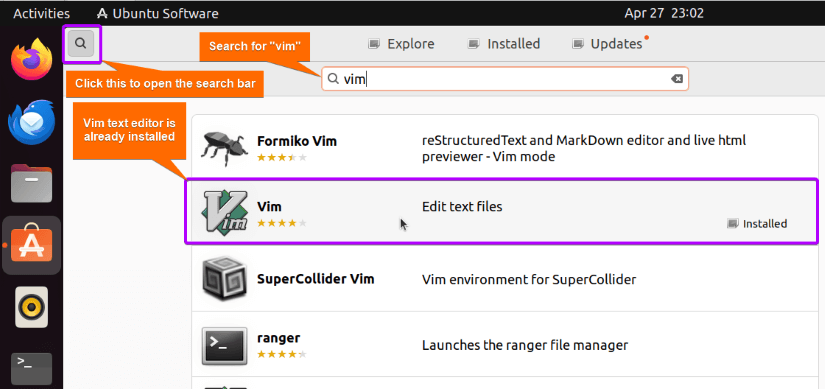The image size is (825, 389).
Task: Open the clock showing Apr 27 23:02
Action: (x=664, y=13)
